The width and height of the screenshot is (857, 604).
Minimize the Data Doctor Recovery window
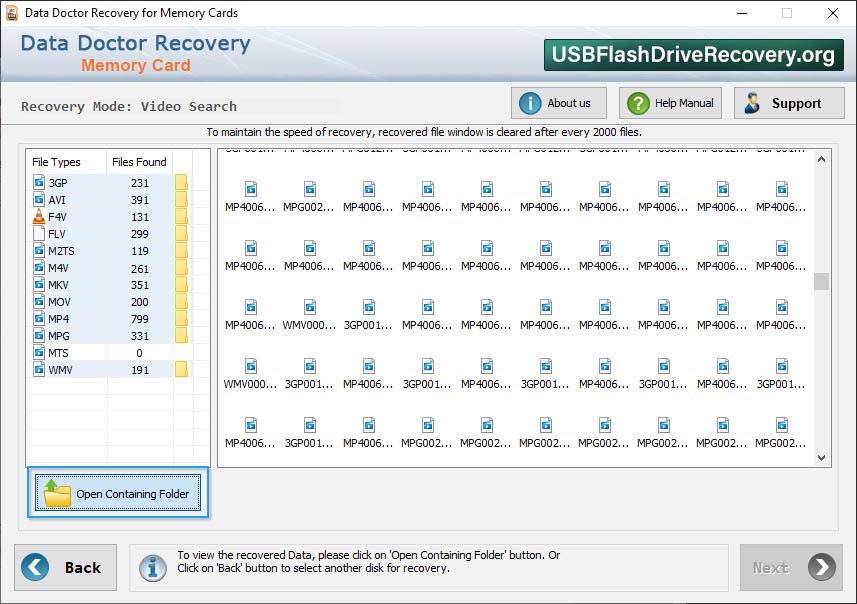click(742, 13)
